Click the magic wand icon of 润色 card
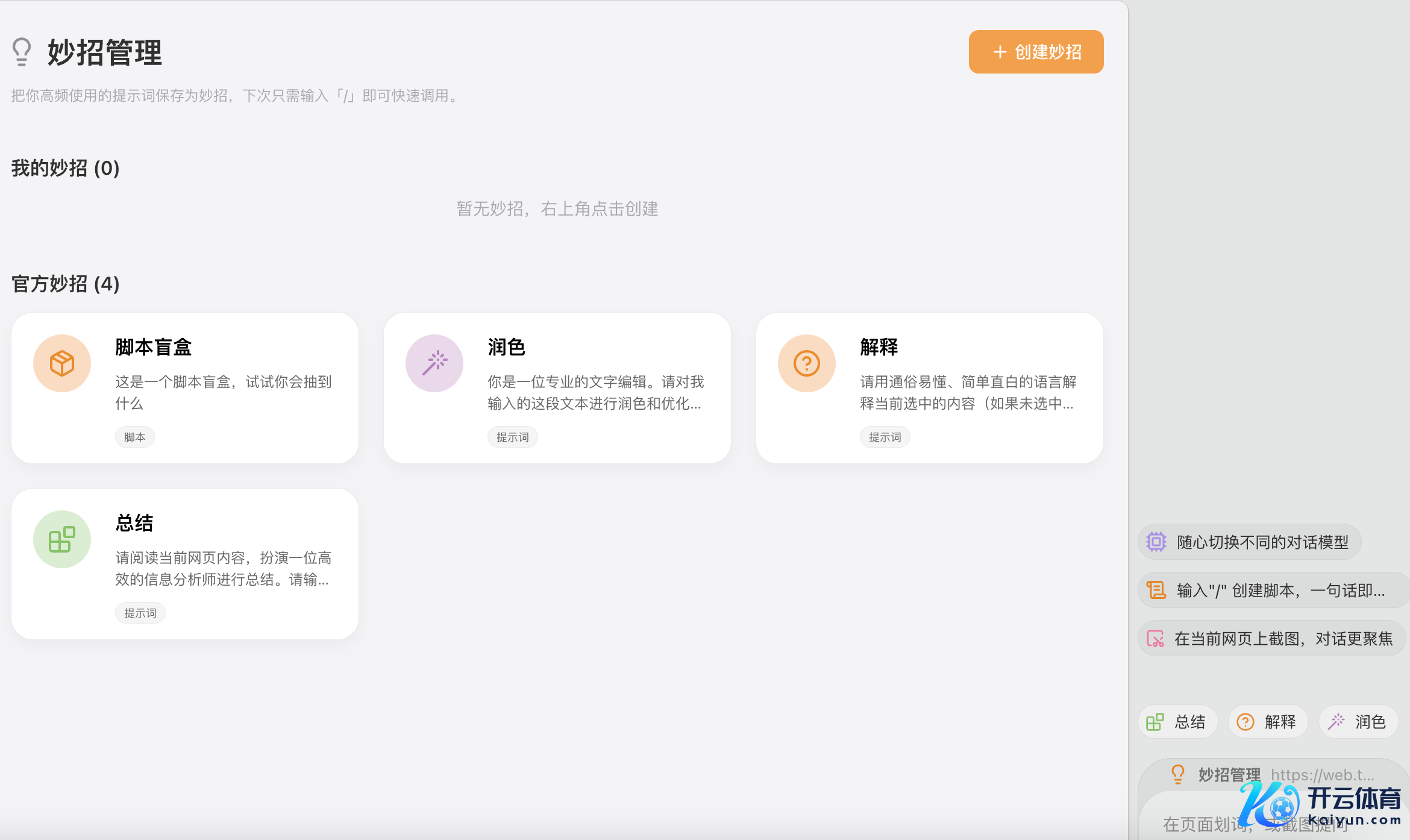This screenshot has width=1410, height=840. click(434, 363)
